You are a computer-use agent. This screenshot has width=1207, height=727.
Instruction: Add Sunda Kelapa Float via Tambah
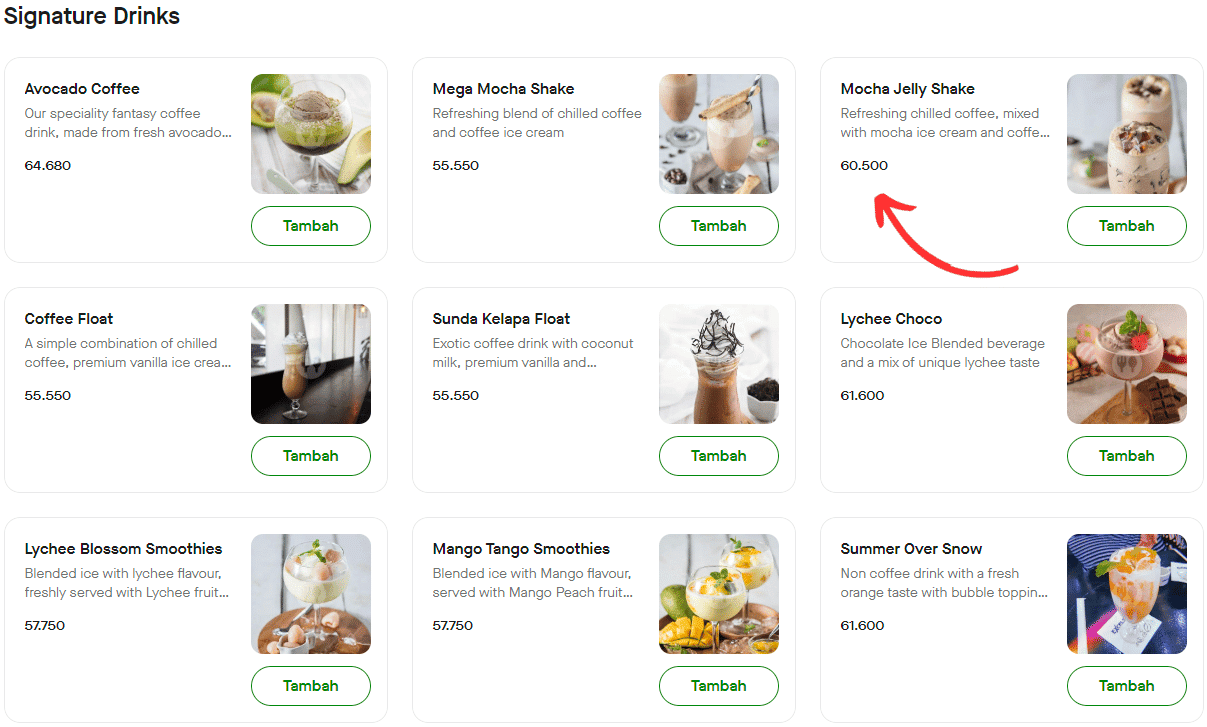coord(718,456)
